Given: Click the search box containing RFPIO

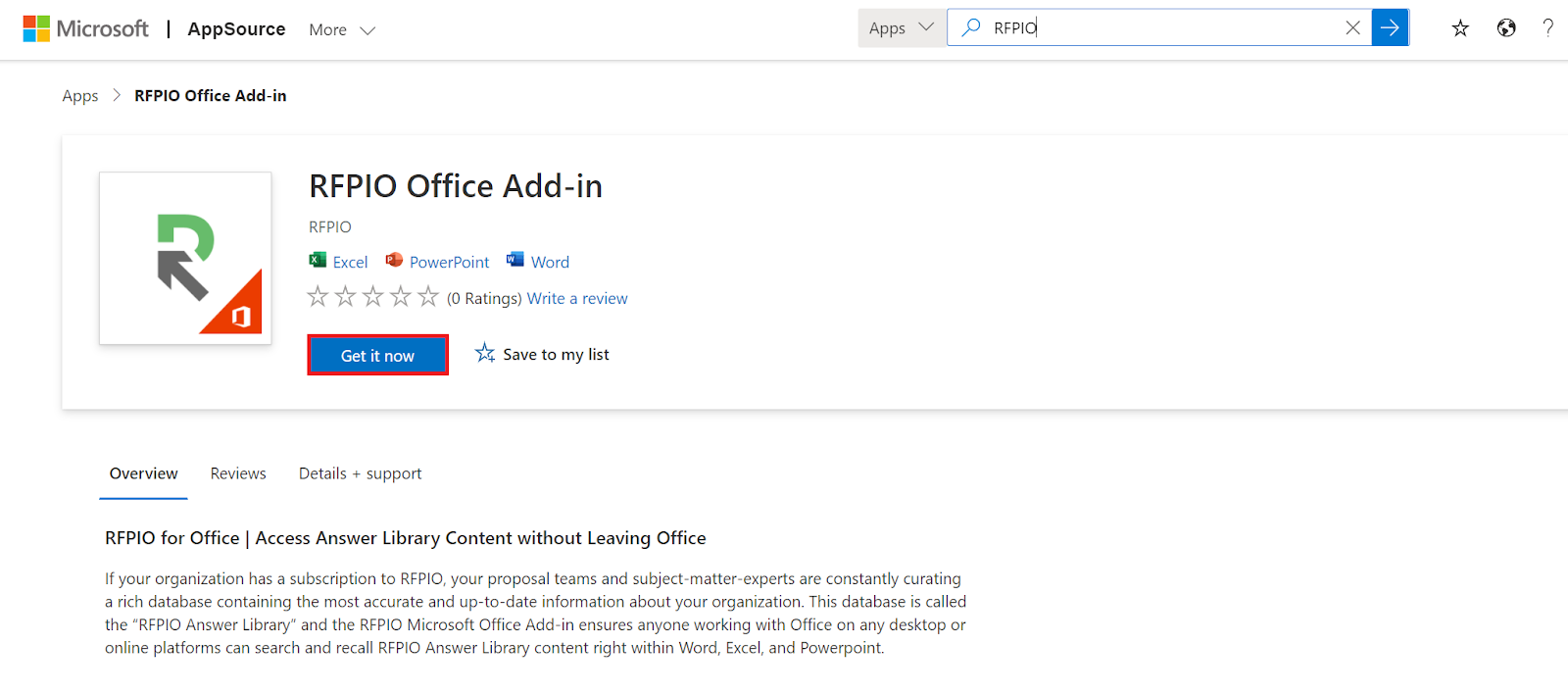Looking at the screenshot, I should point(1159,28).
